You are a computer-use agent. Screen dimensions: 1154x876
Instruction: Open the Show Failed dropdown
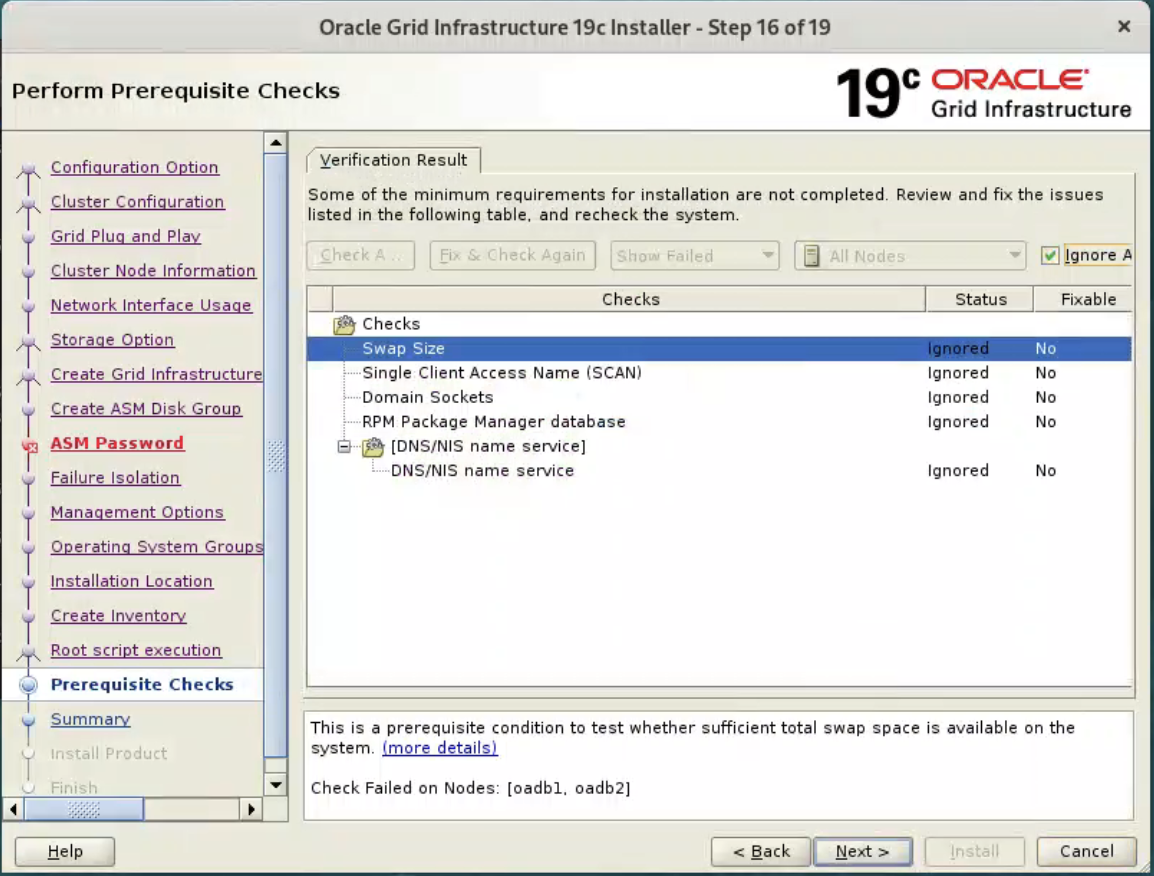694,255
